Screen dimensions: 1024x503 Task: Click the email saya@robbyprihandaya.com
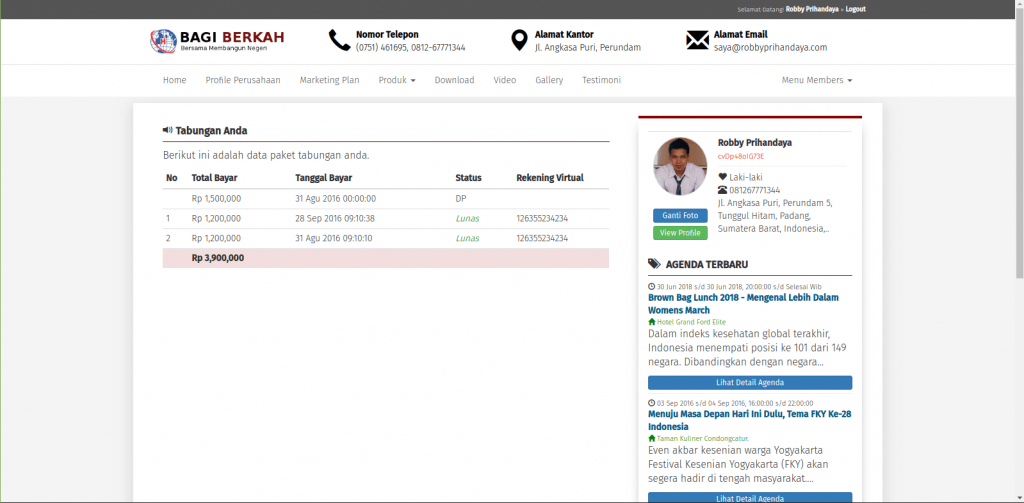(x=771, y=48)
